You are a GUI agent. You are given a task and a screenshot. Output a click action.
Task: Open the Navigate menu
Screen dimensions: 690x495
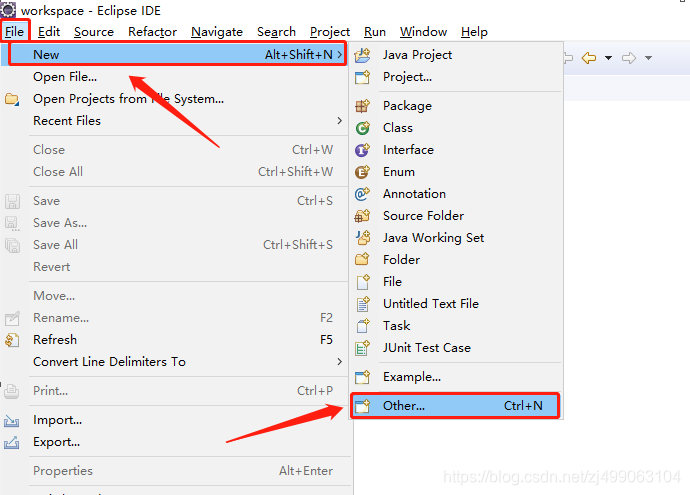[217, 32]
